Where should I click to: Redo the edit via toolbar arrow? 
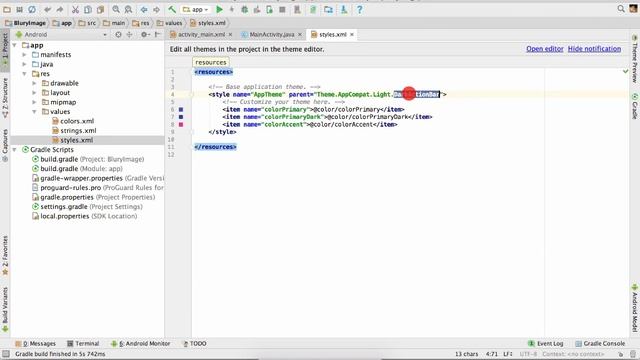point(60,9)
